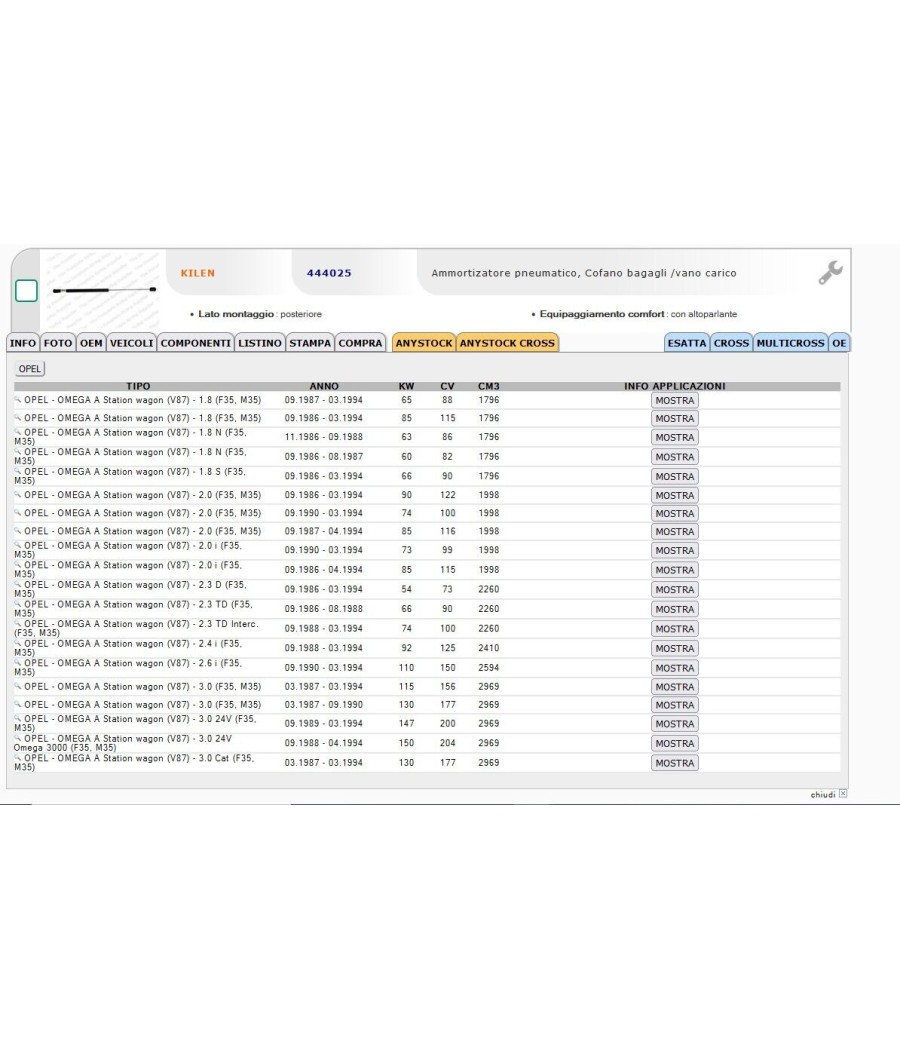Click magnifier icon for the 2.3 TD Interc. row
The height and width of the screenshot is (1050, 900).
[x=18, y=623]
